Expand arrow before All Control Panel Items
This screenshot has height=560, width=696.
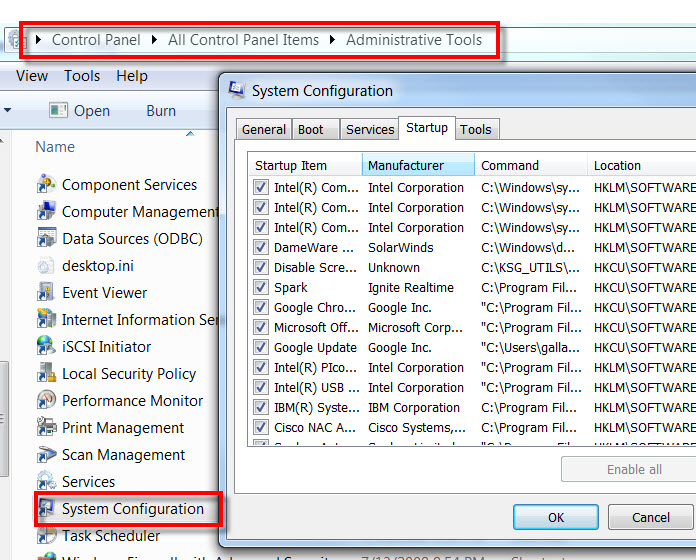(154, 39)
